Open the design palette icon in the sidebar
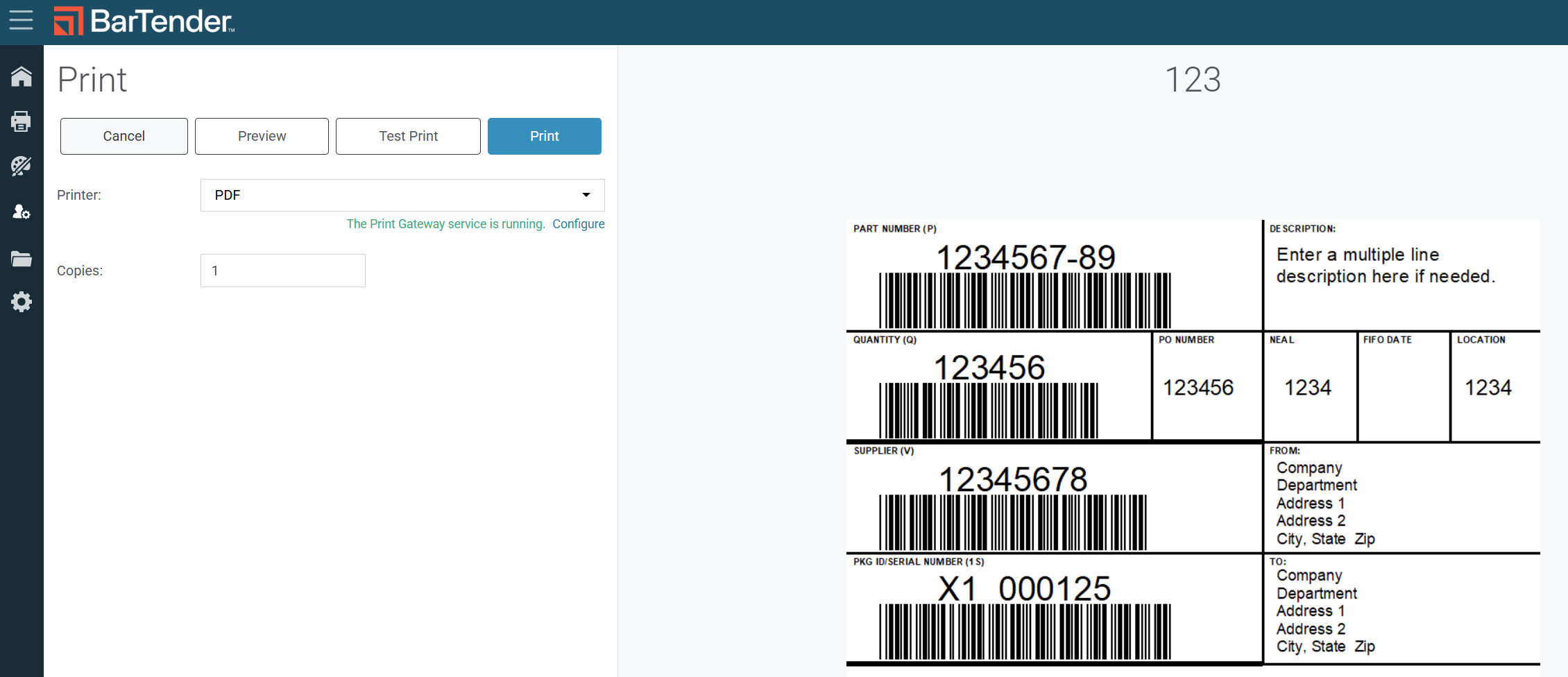 tap(22, 166)
